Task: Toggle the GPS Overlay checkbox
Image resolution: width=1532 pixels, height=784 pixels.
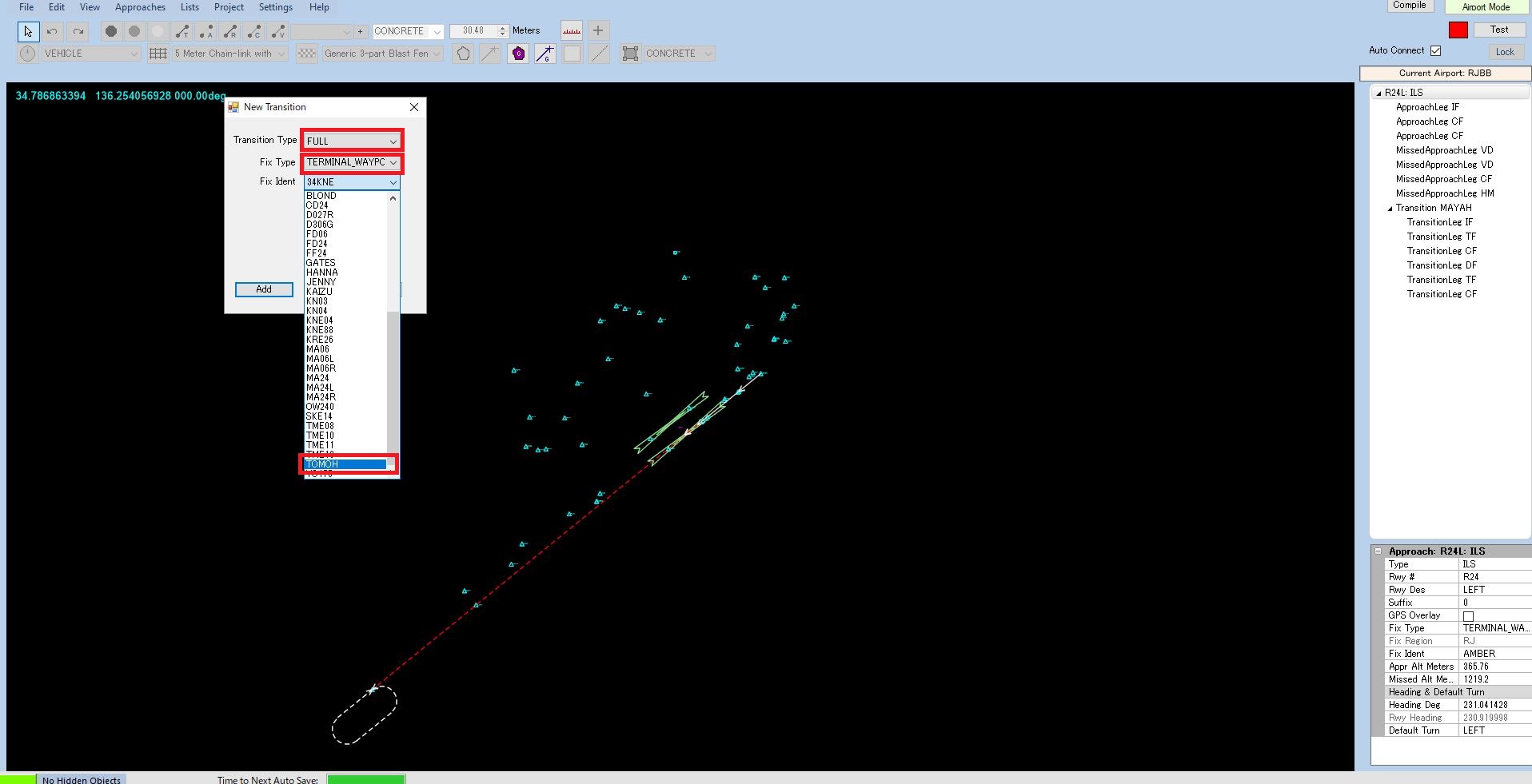Action: pos(1468,616)
